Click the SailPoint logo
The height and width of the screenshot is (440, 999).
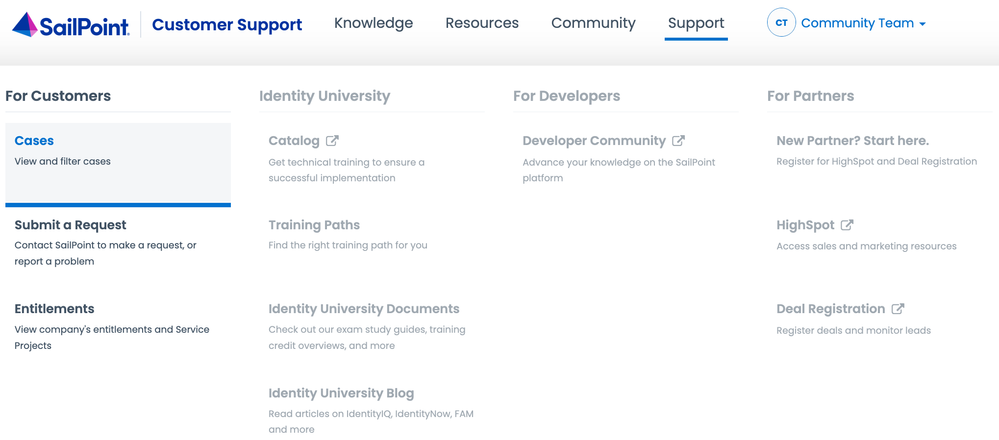pos(70,24)
